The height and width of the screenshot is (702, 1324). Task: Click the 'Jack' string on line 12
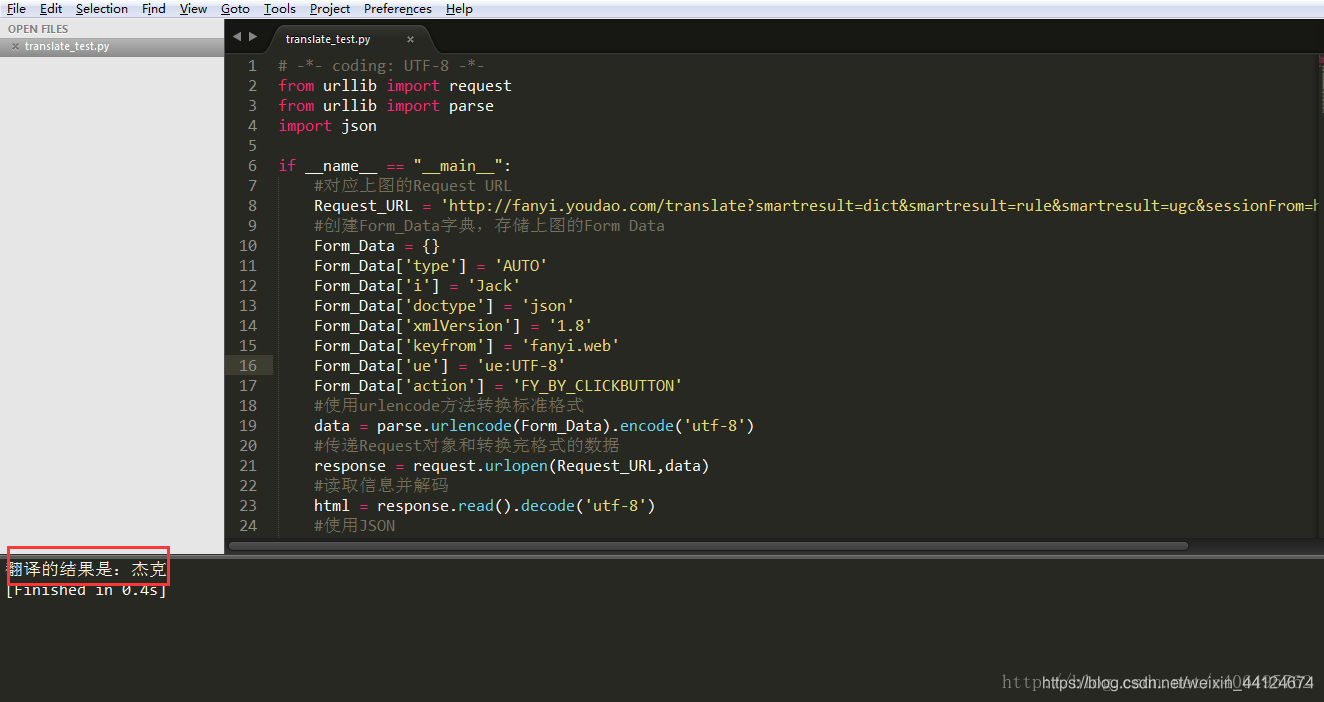494,286
